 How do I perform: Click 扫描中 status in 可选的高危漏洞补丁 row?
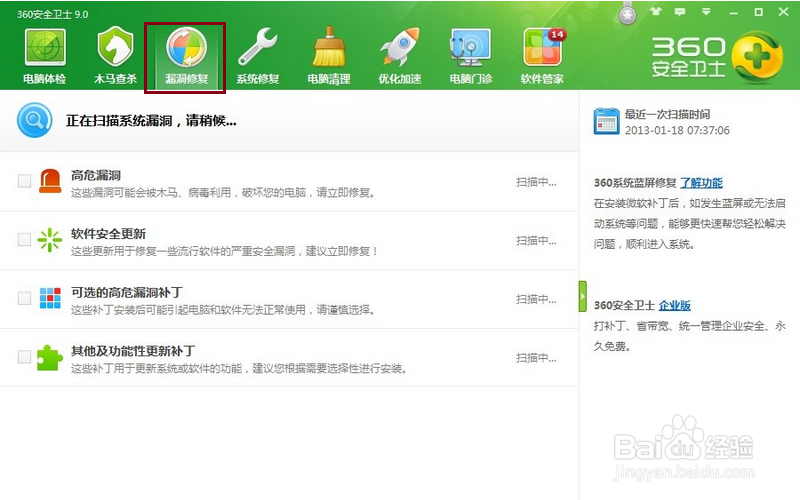pyautogui.click(x=536, y=299)
